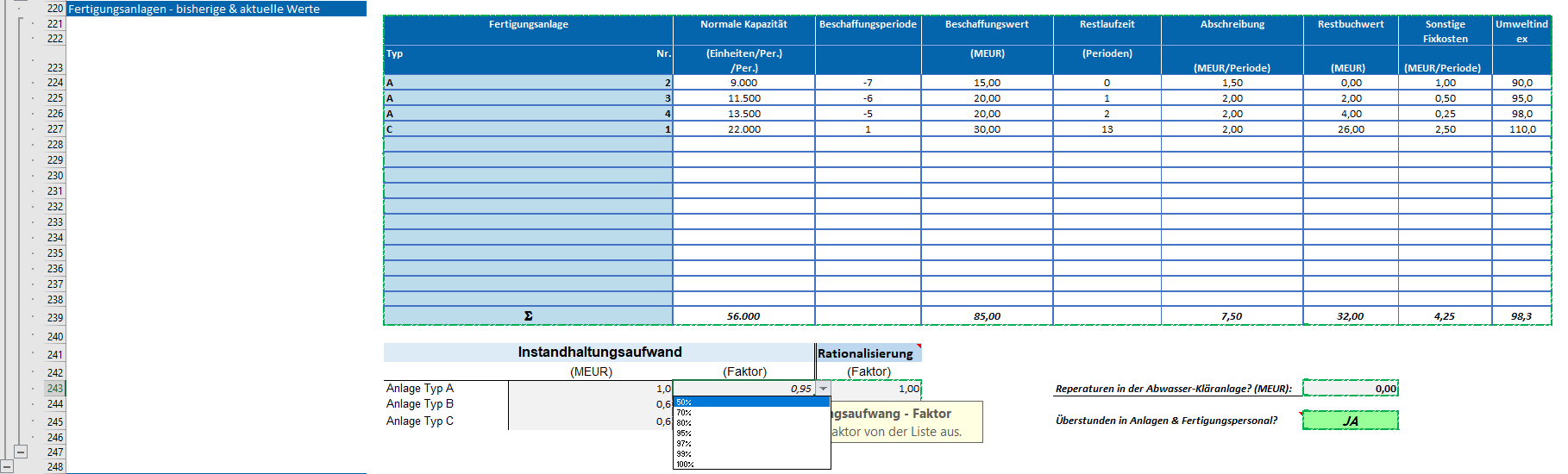Select Sonstige Fixkosten cell 0,50
This screenshot has height=474, width=1568.
coord(1446,98)
